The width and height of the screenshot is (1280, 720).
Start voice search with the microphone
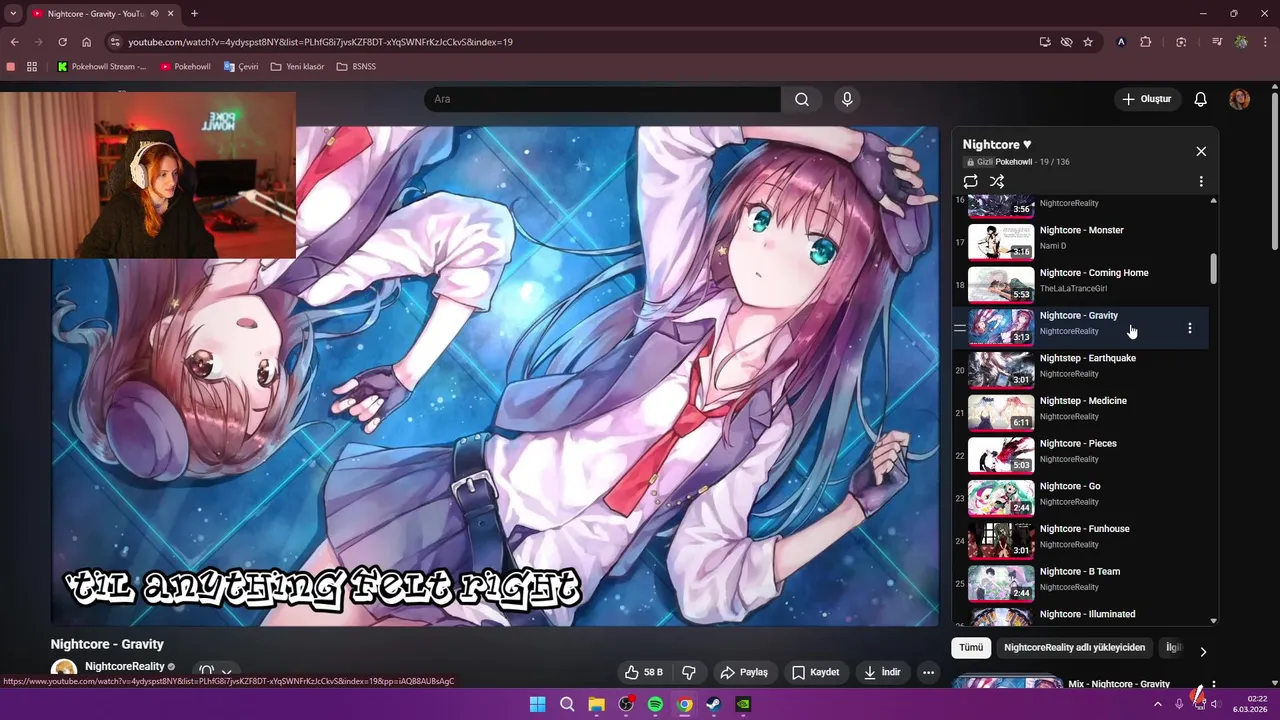click(847, 99)
